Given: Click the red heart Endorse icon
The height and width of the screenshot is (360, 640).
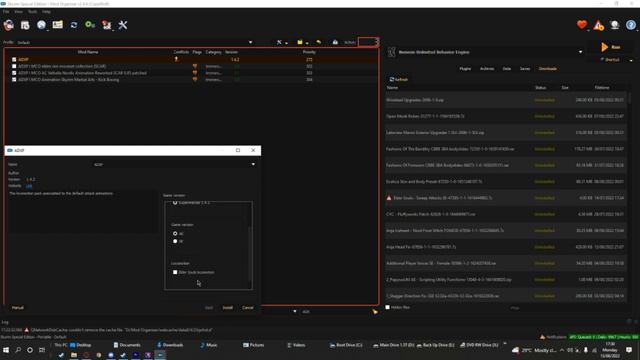Looking at the screenshot, I should 582,25.
